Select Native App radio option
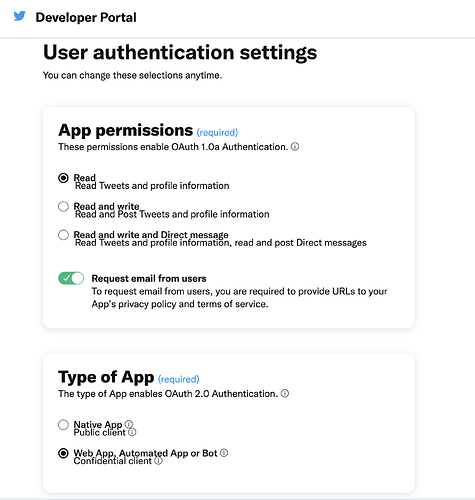The width and height of the screenshot is (475, 500). [x=63, y=425]
